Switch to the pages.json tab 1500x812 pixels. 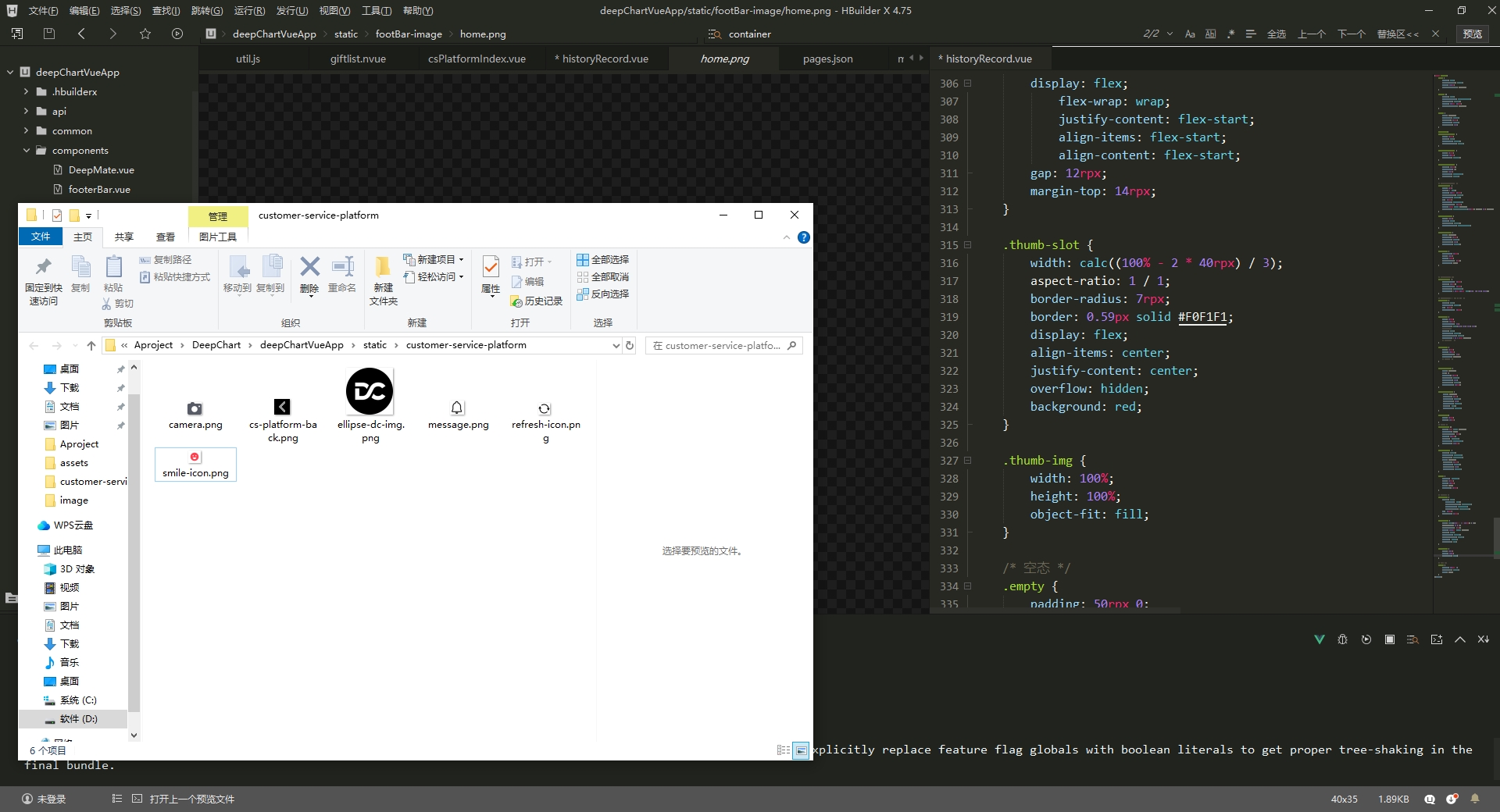point(827,59)
